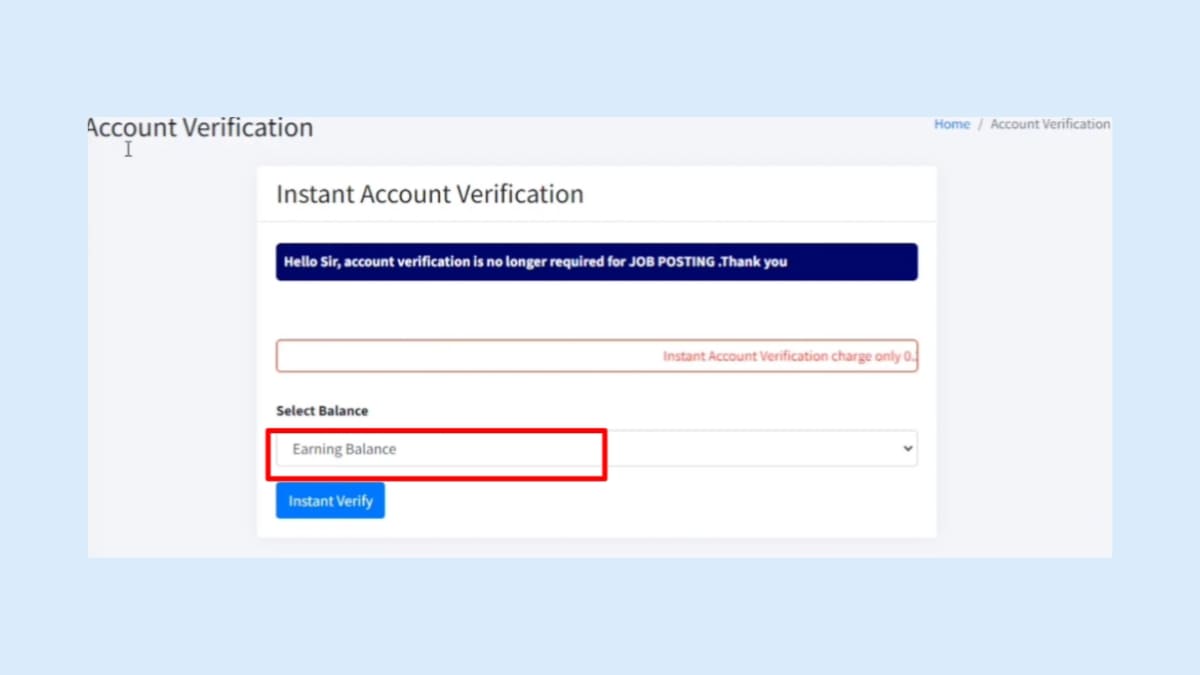Click the dropdown chevron arrow
The image size is (1200, 675).
pos(907,449)
